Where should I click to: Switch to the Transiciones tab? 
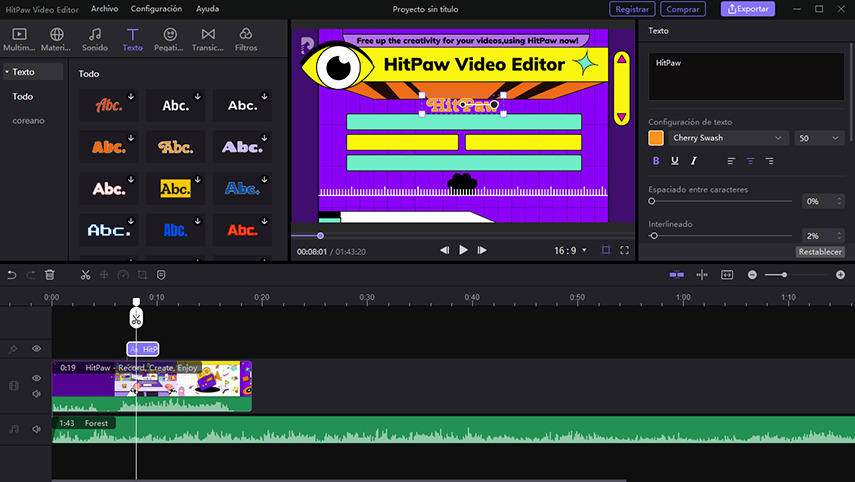click(x=208, y=40)
